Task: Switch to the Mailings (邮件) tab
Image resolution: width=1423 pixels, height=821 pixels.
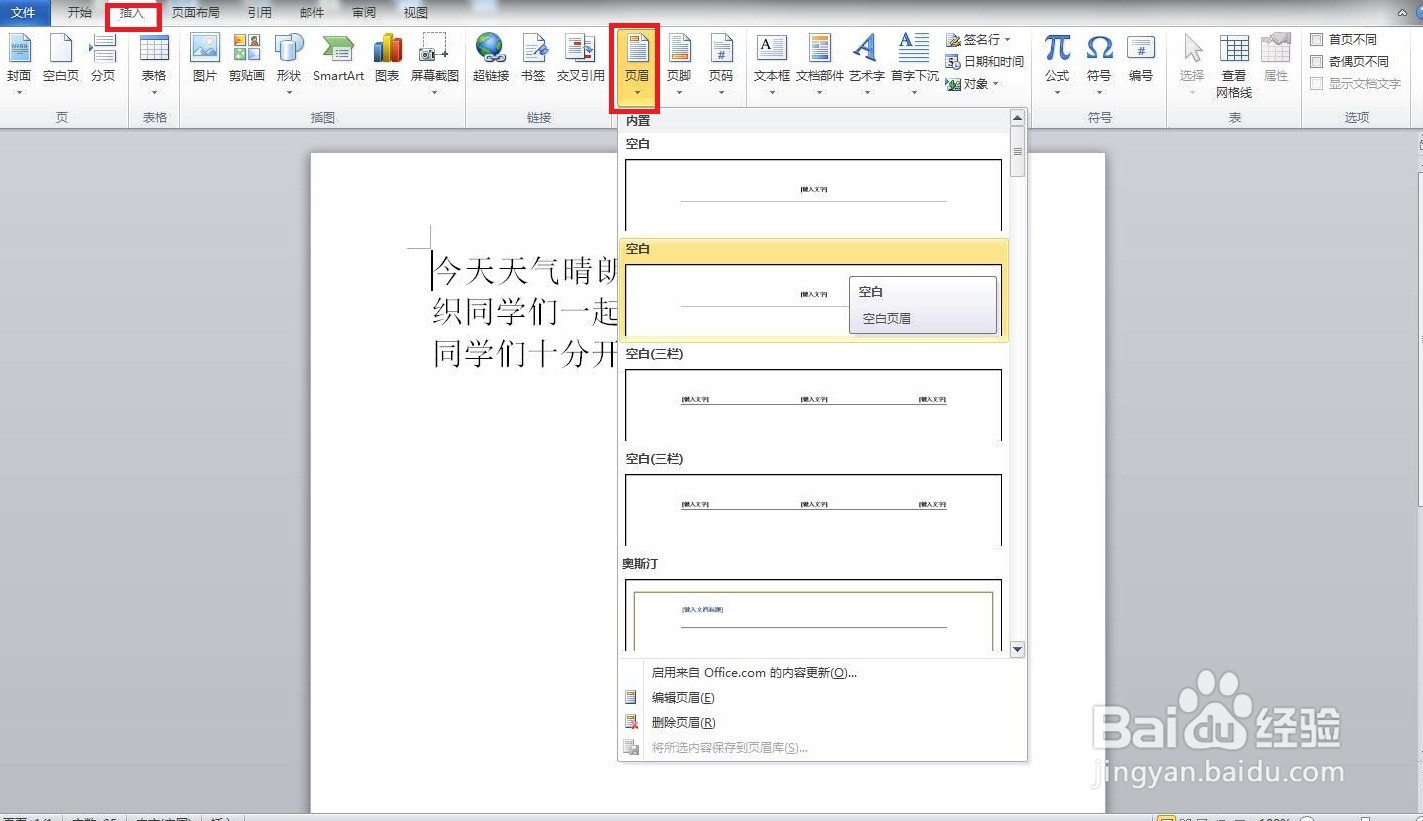Action: 312,13
